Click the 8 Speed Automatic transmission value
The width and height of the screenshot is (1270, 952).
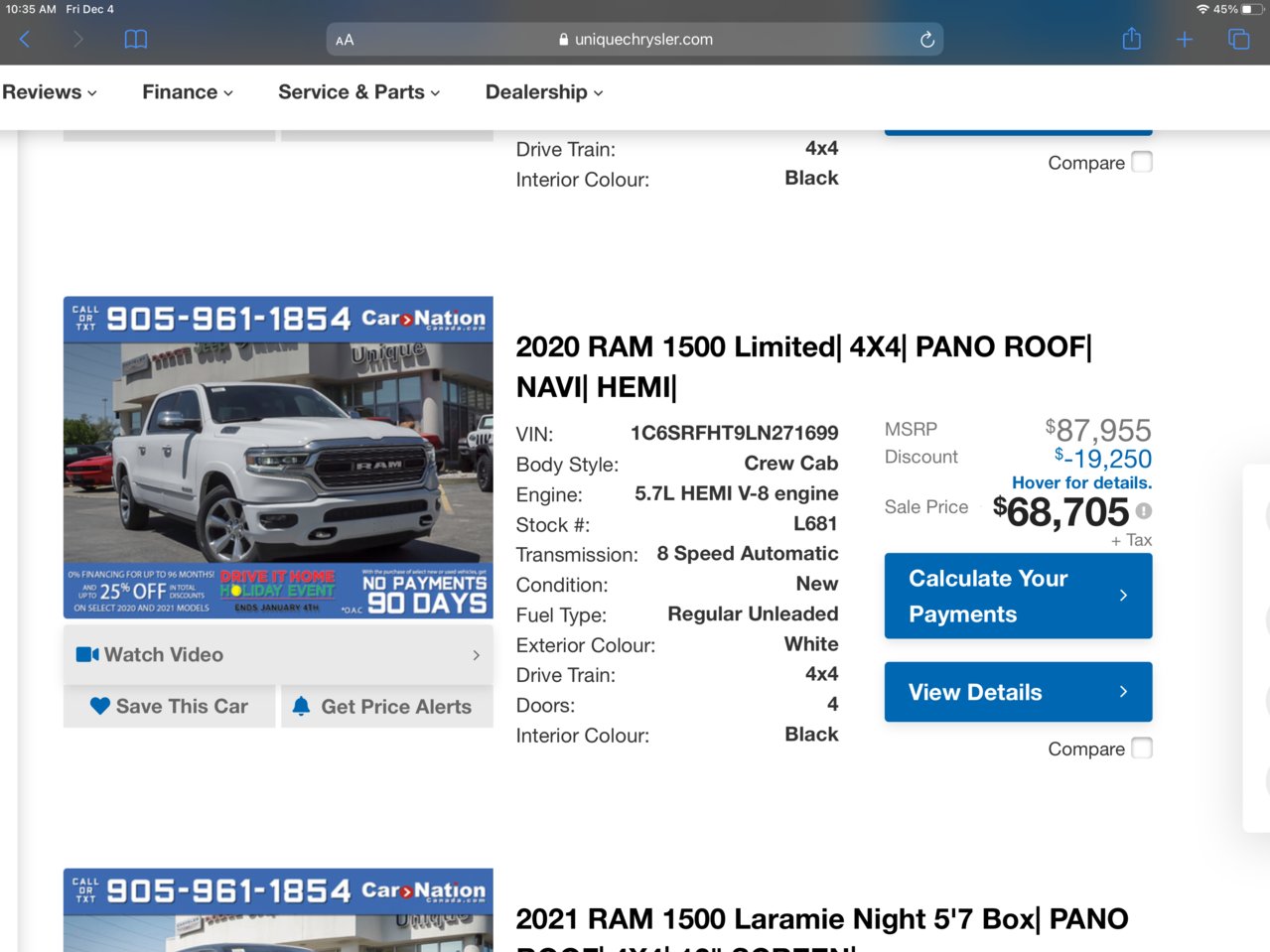(x=747, y=553)
